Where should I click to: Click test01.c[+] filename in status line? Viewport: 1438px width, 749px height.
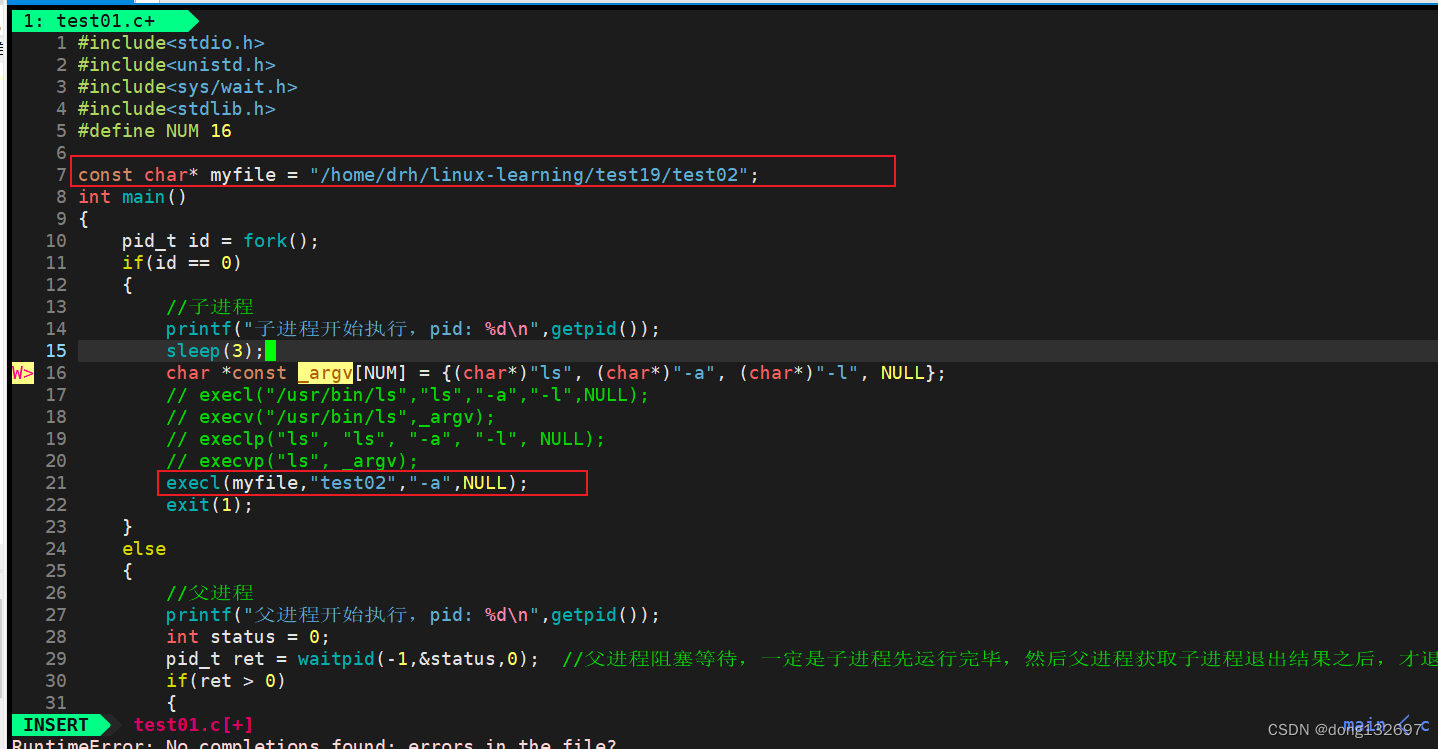pos(193,725)
